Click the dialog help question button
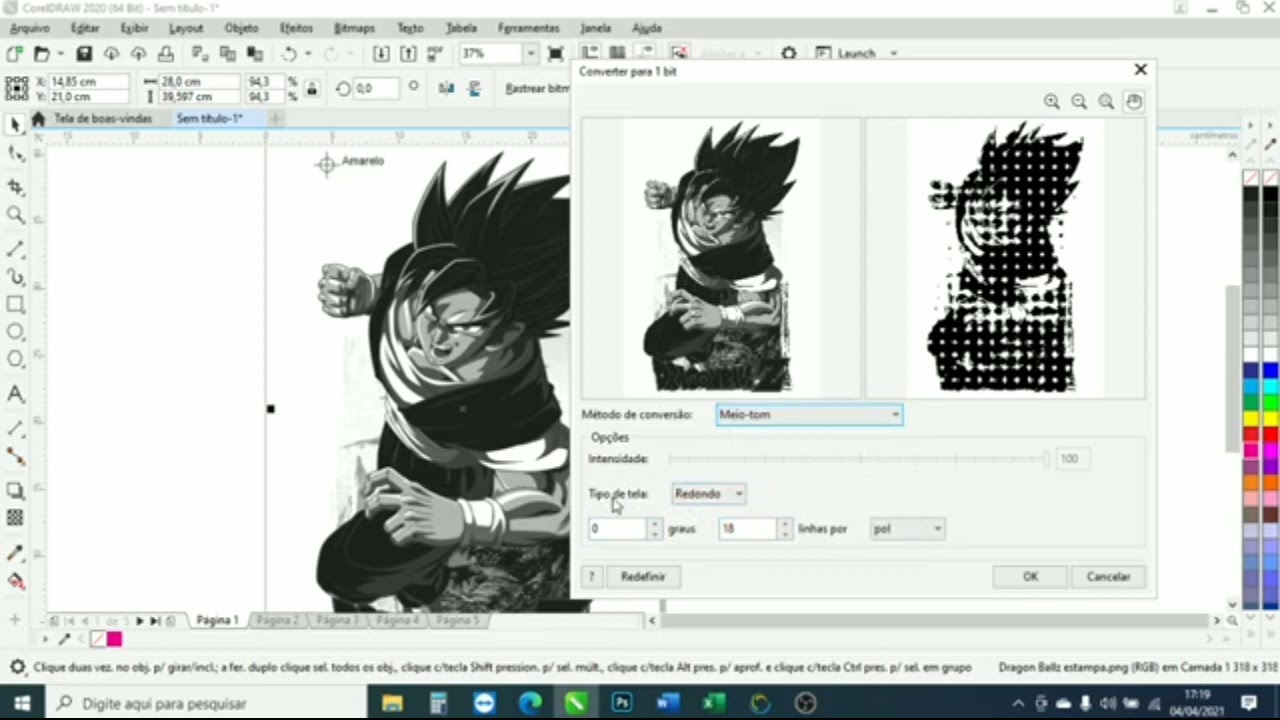 pos(591,576)
